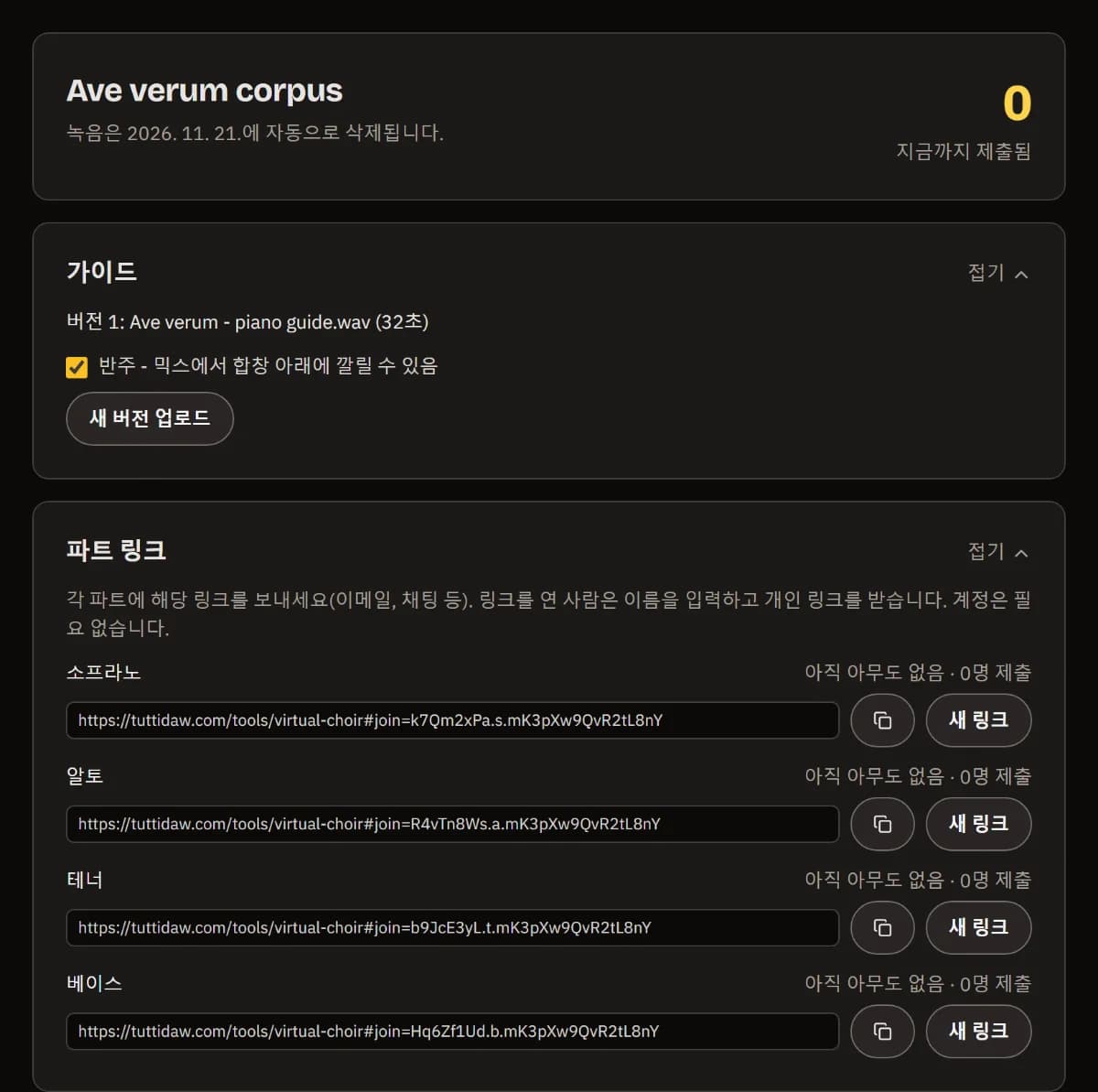
Task: Generate a new link for 테너
Action: (x=978, y=927)
